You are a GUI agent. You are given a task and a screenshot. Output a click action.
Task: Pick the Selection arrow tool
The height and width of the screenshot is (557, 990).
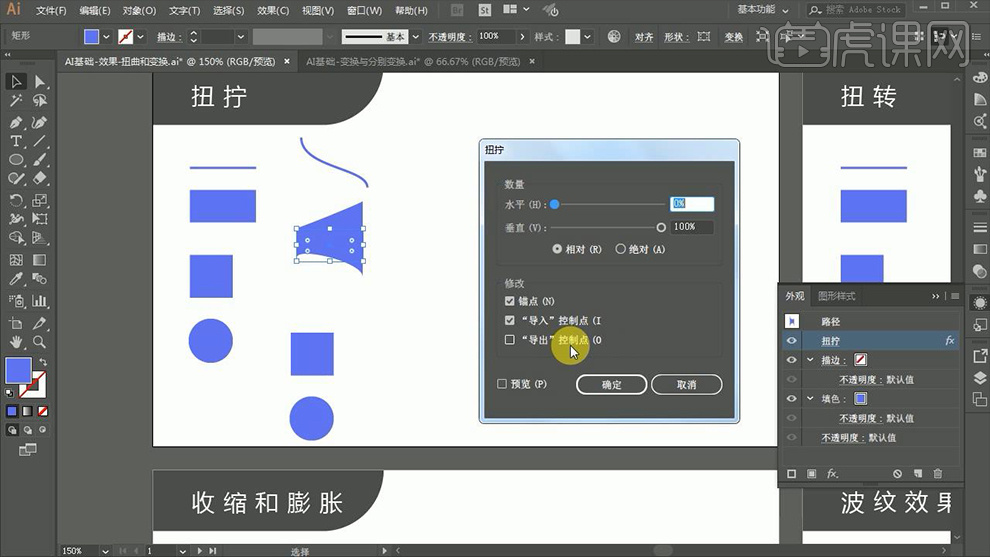pos(16,82)
